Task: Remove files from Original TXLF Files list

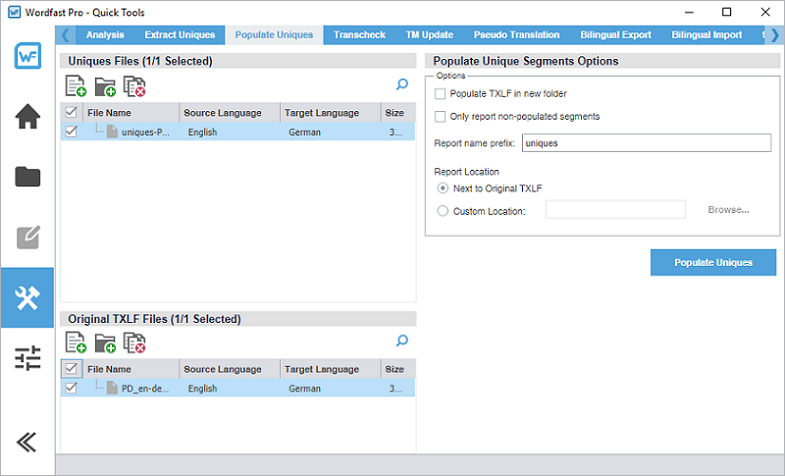Action: coord(134,343)
